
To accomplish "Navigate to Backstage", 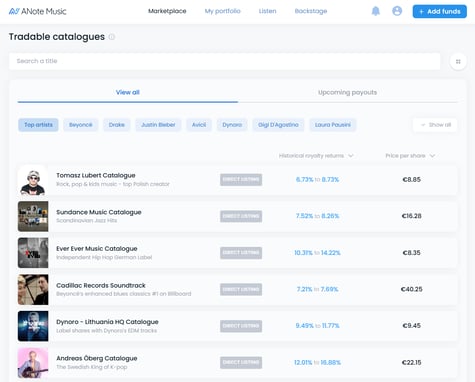I will point(311,11).
